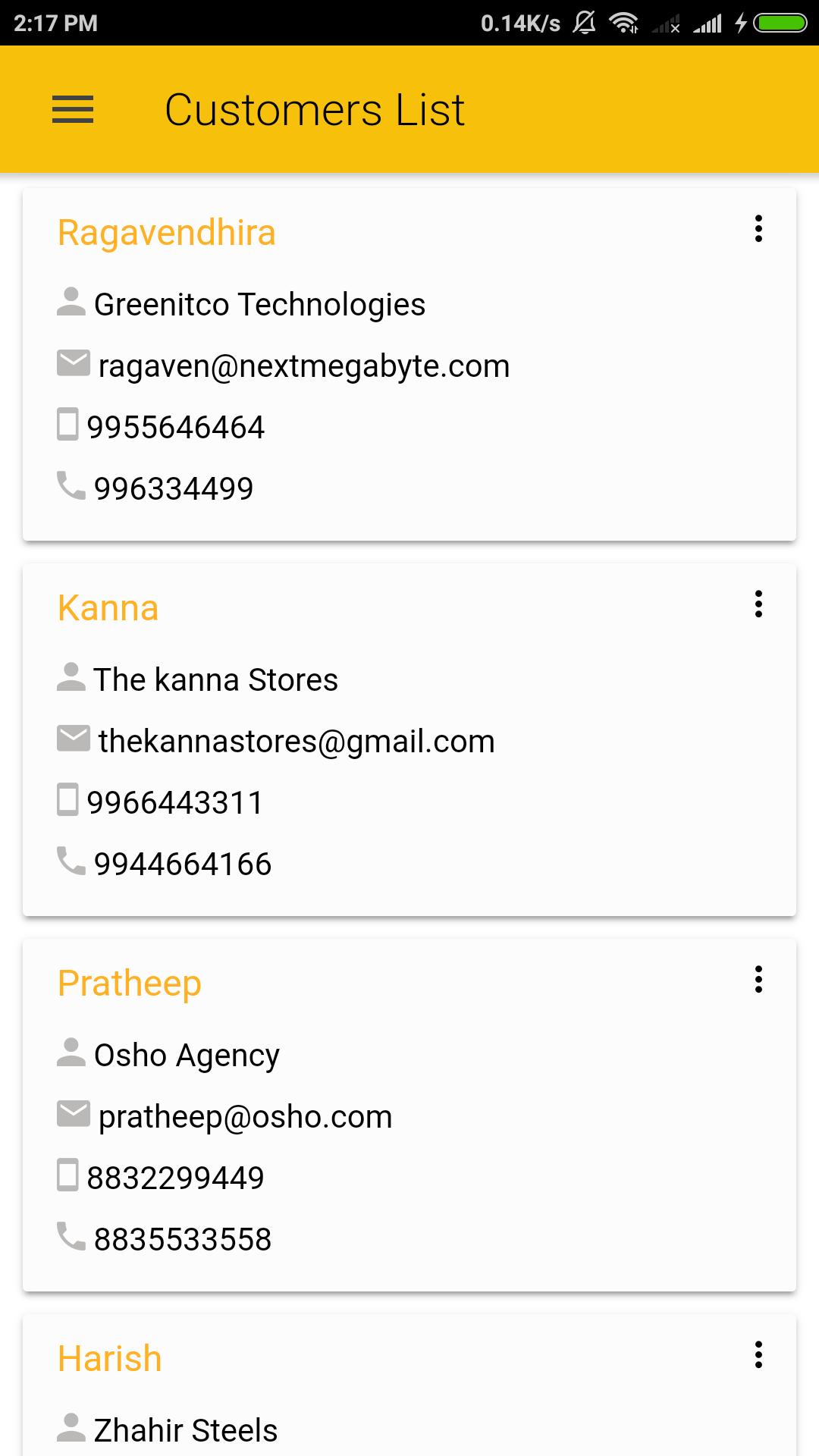Open overflow menu for Harish

coord(758,1354)
